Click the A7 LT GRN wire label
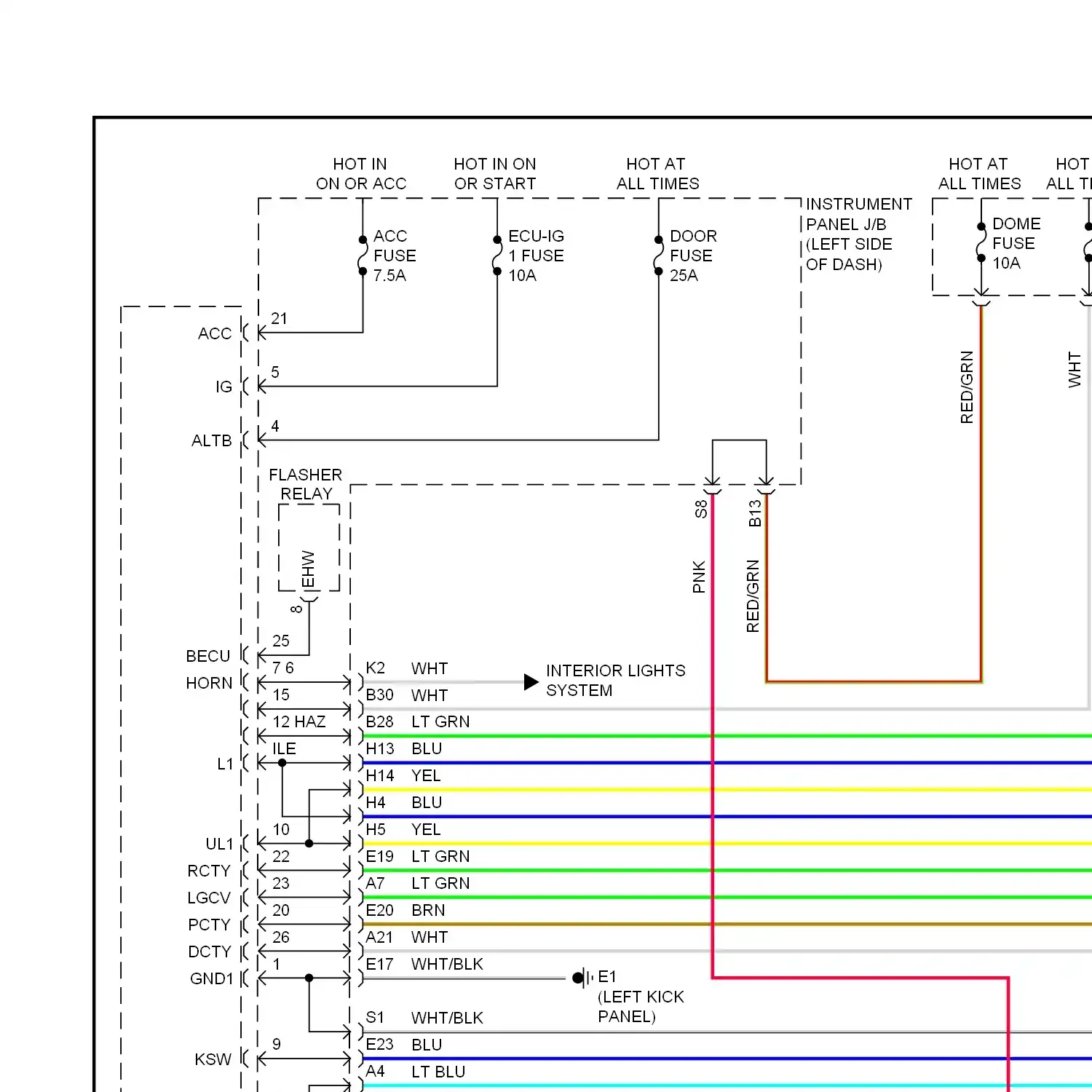This screenshot has height=1092, width=1092. click(417, 883)
